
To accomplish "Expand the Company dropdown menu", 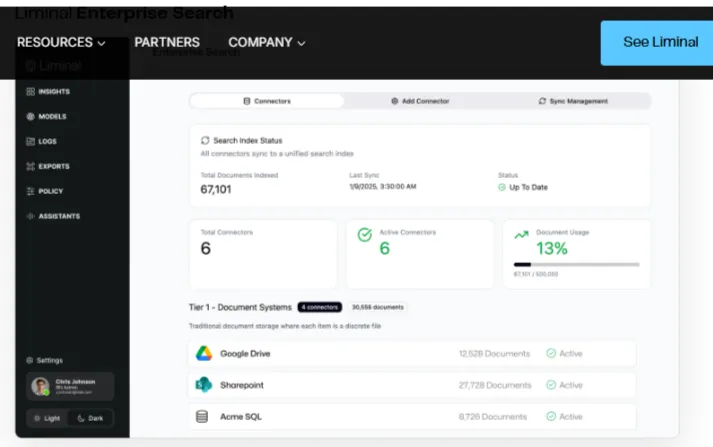I will pos(267,42).
